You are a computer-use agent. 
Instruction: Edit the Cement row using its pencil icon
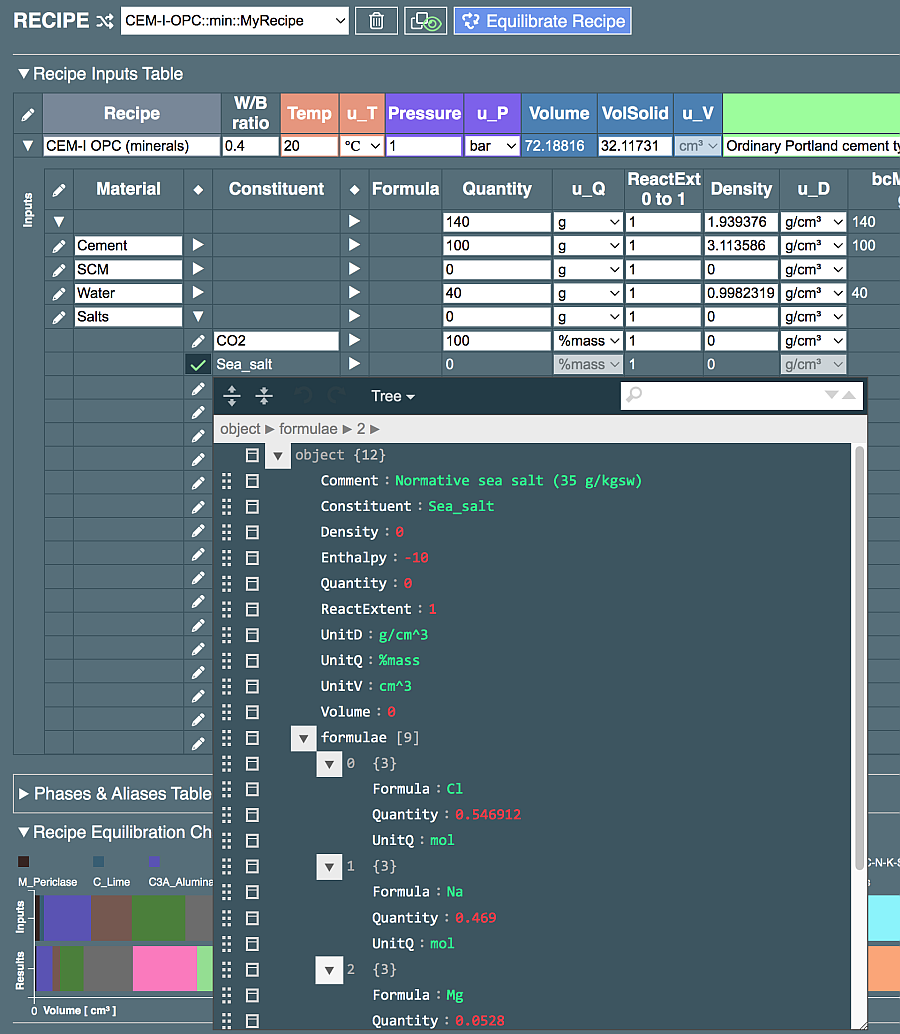(x=57, y=245)
